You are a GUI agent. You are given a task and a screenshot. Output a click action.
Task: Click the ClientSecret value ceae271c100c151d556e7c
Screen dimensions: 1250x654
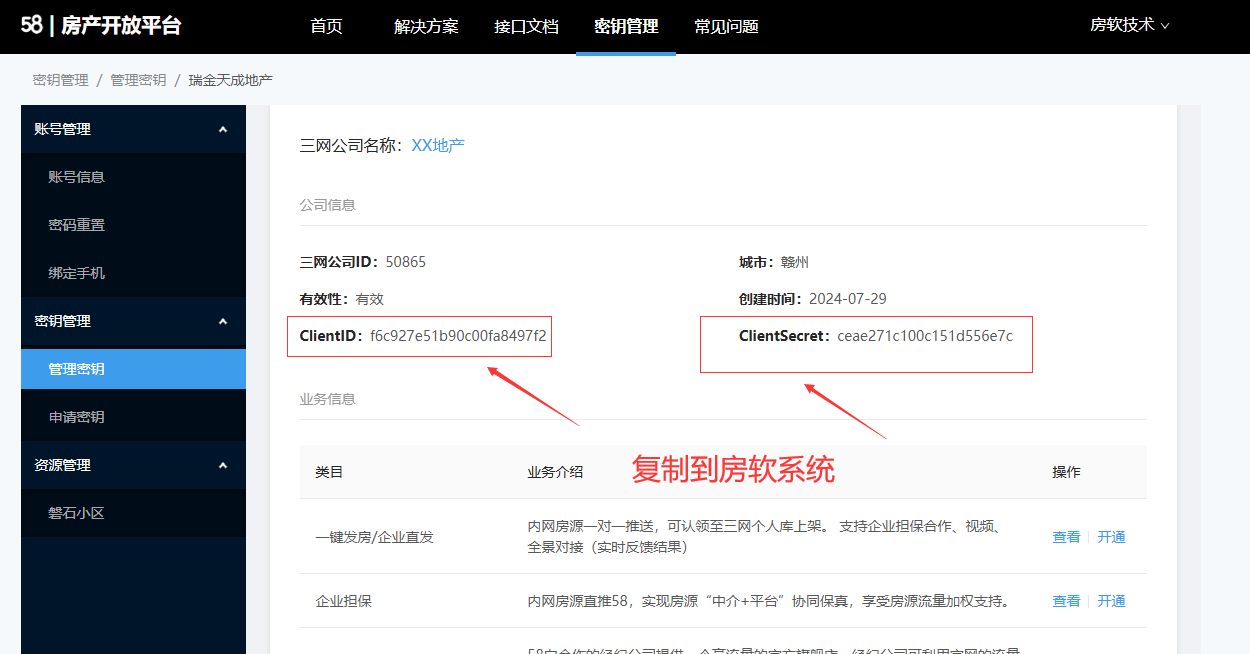925,336
